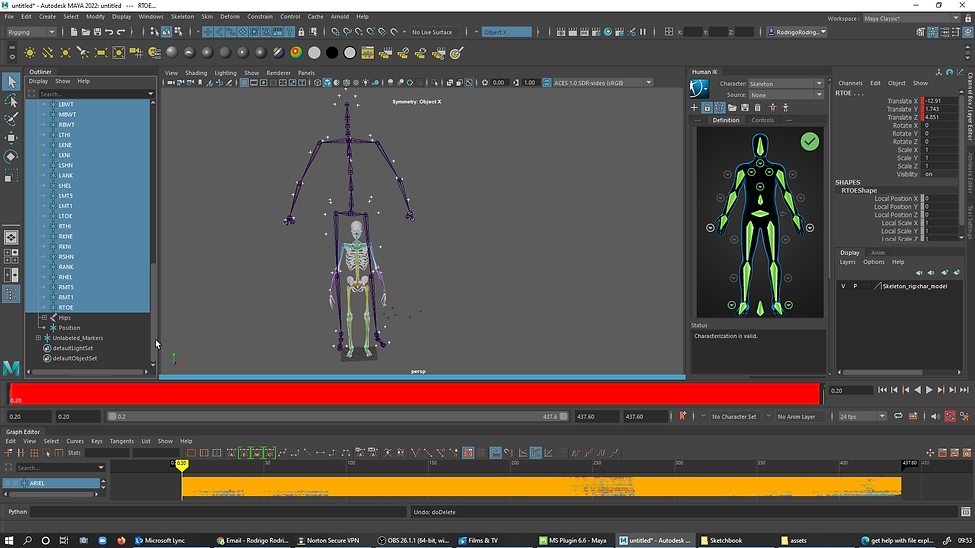The height and width of the screenshot is (548, 975).
Task: Activate the Rotate tool in toolbox
Action: (x=11, y=156)
